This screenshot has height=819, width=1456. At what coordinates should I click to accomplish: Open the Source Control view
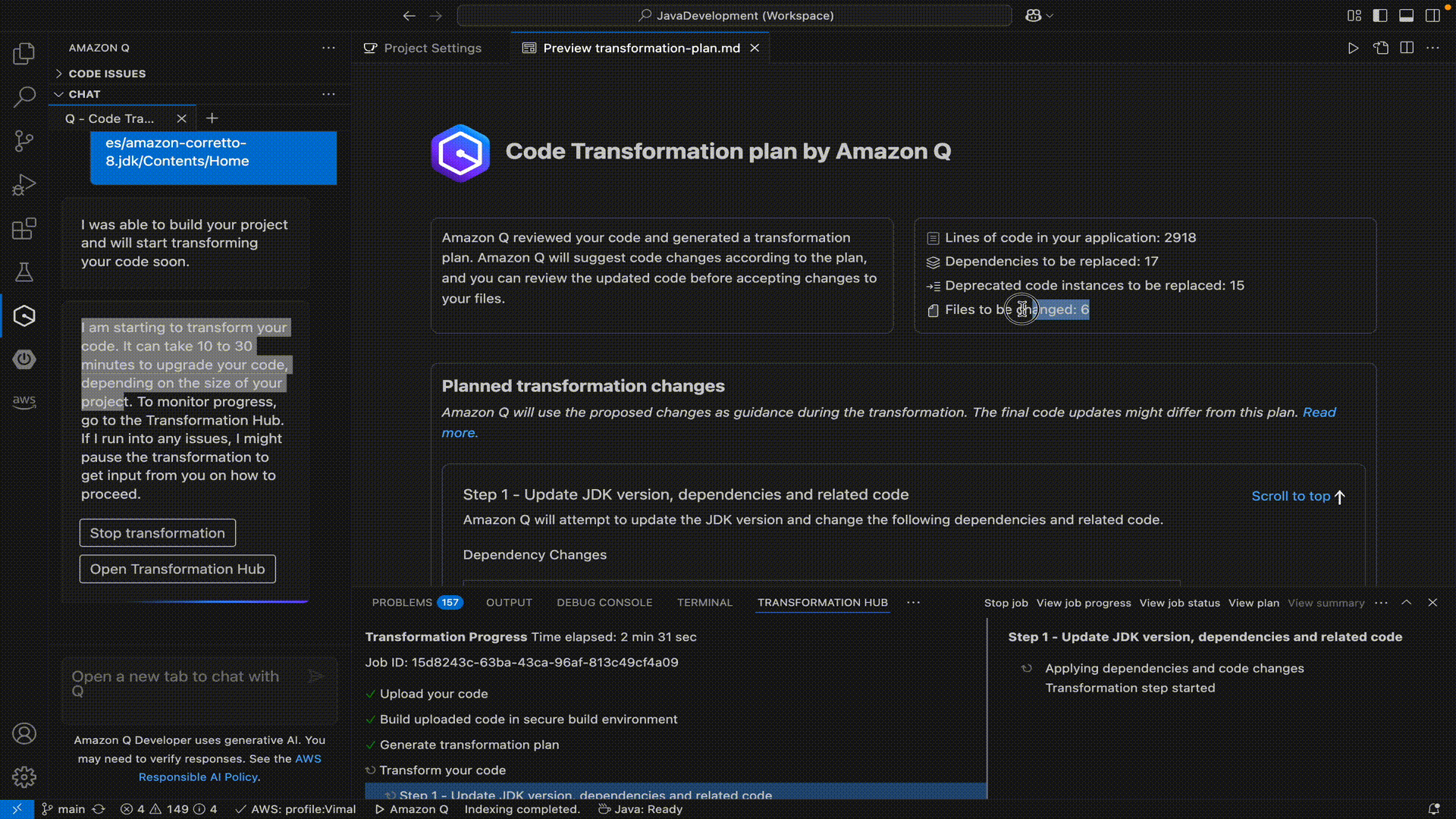[24, 141]
